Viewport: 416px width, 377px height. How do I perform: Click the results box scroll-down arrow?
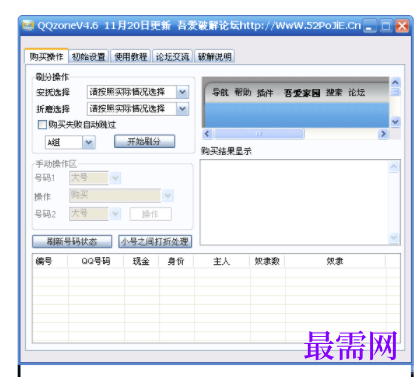click(x=394, y=237)
